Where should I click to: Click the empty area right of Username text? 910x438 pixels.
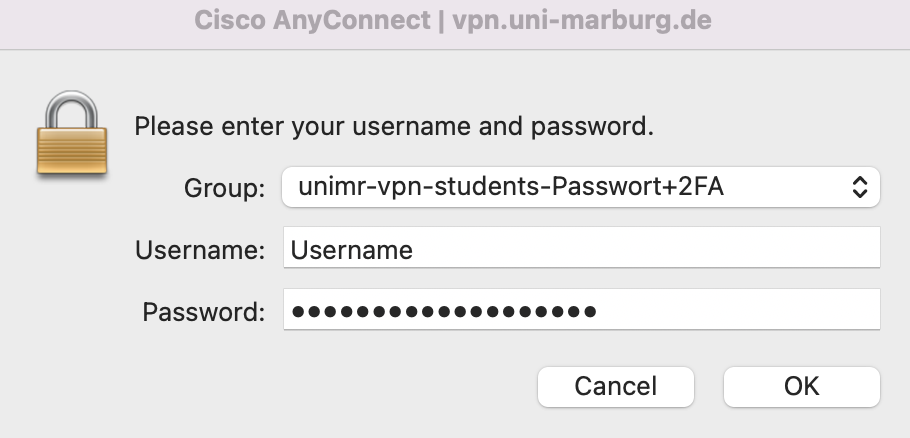(x=646, y=247)
